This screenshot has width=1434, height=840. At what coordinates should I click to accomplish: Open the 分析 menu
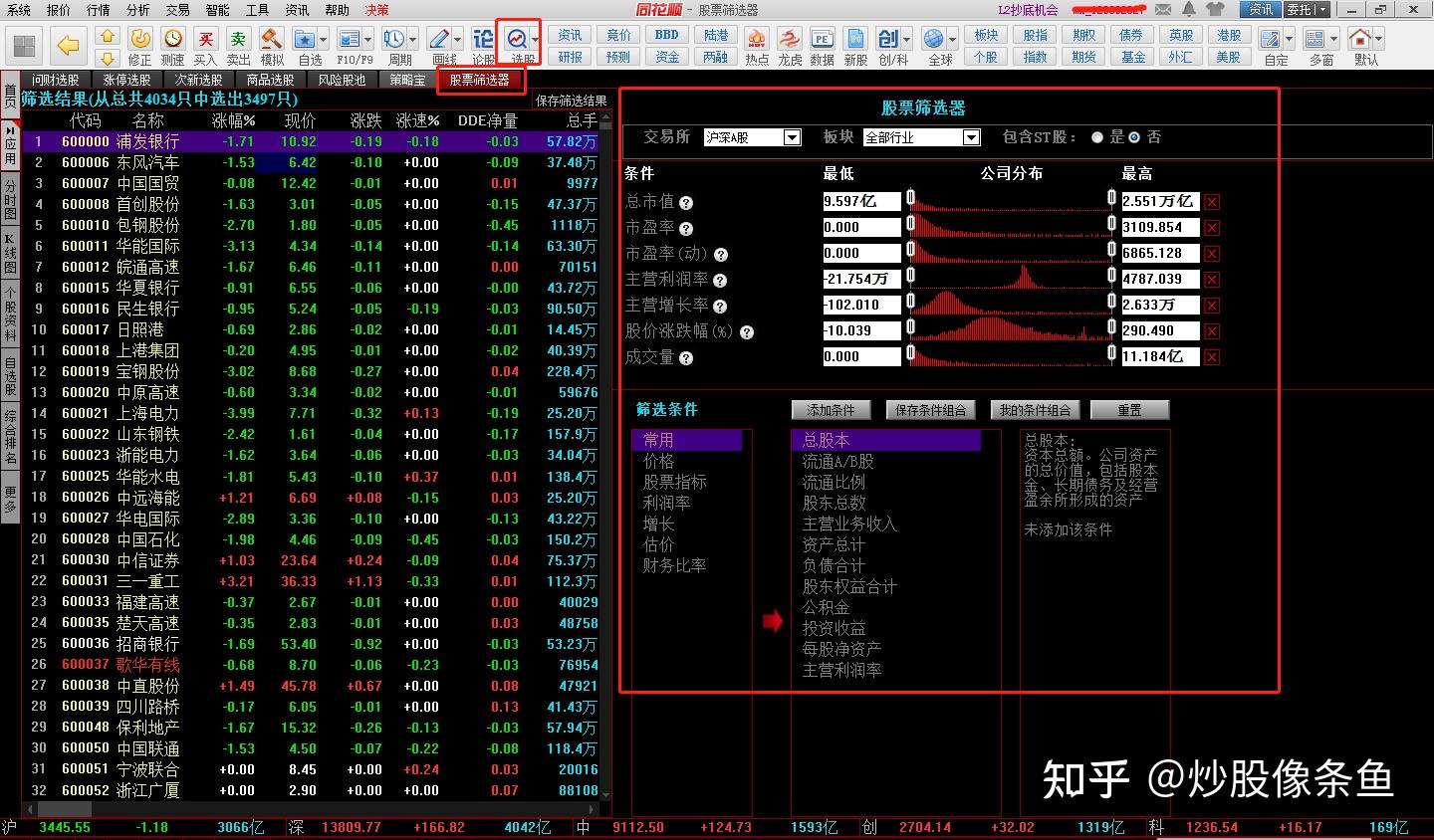pos(137,10)
